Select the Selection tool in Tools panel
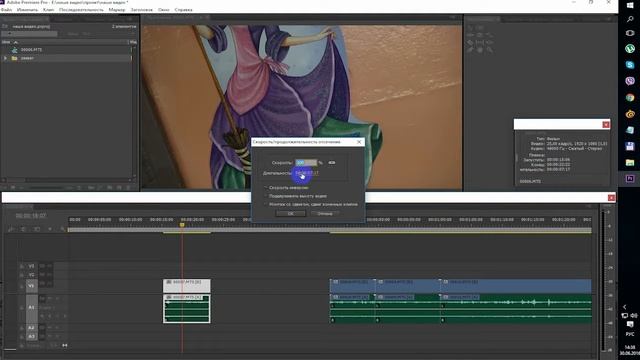Viewport: 640px width, 360px height. pyautogui.click(x=470, y=28)
